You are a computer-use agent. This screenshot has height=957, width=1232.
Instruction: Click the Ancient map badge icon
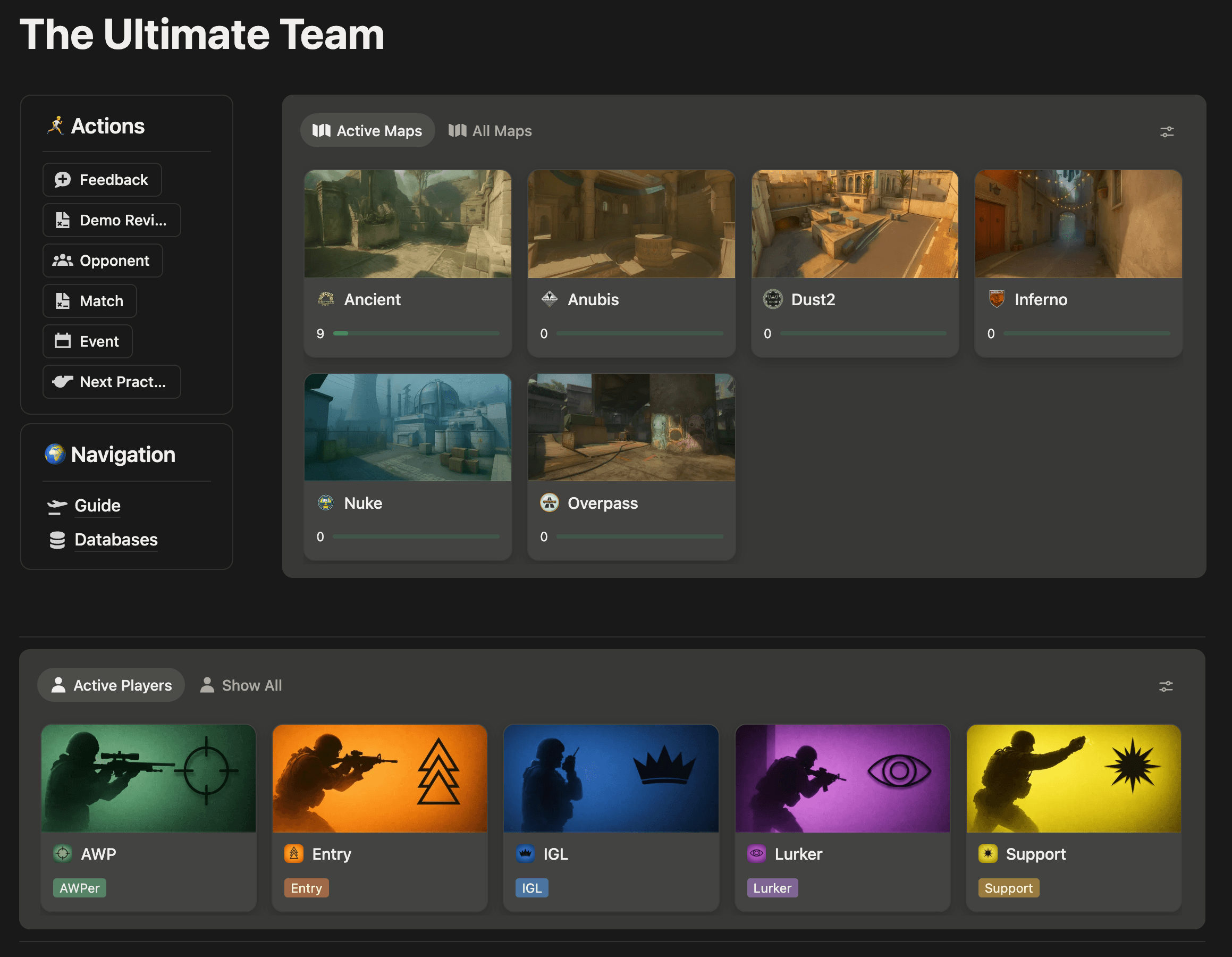326,299
